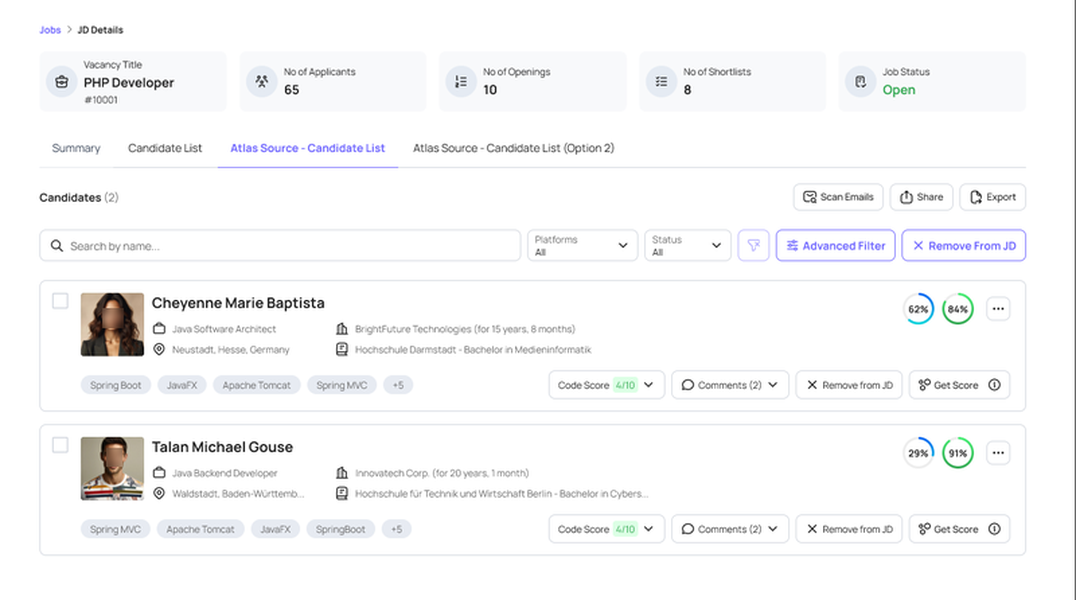Expand Talan's Code Score dropdown
This screenshot has height=600, width=1076.
click(x=606, y=529)
